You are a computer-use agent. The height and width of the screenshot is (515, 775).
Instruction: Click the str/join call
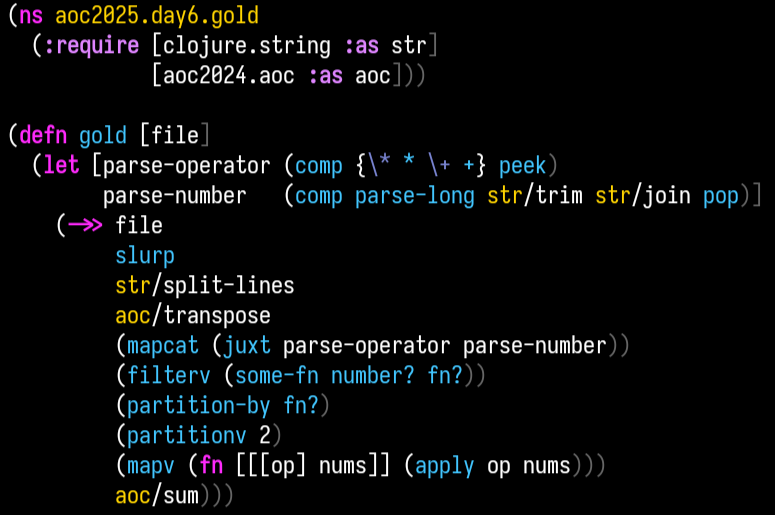[x=643, y=195]
